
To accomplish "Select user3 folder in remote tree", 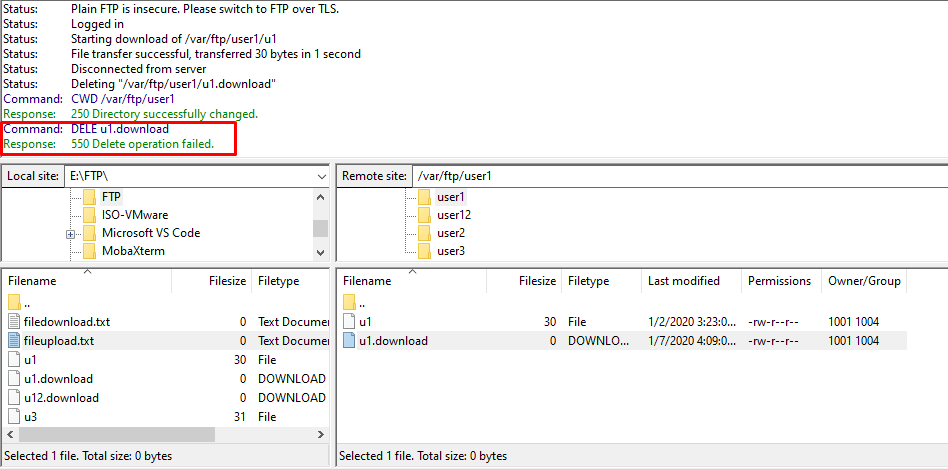I will (451, 250).
